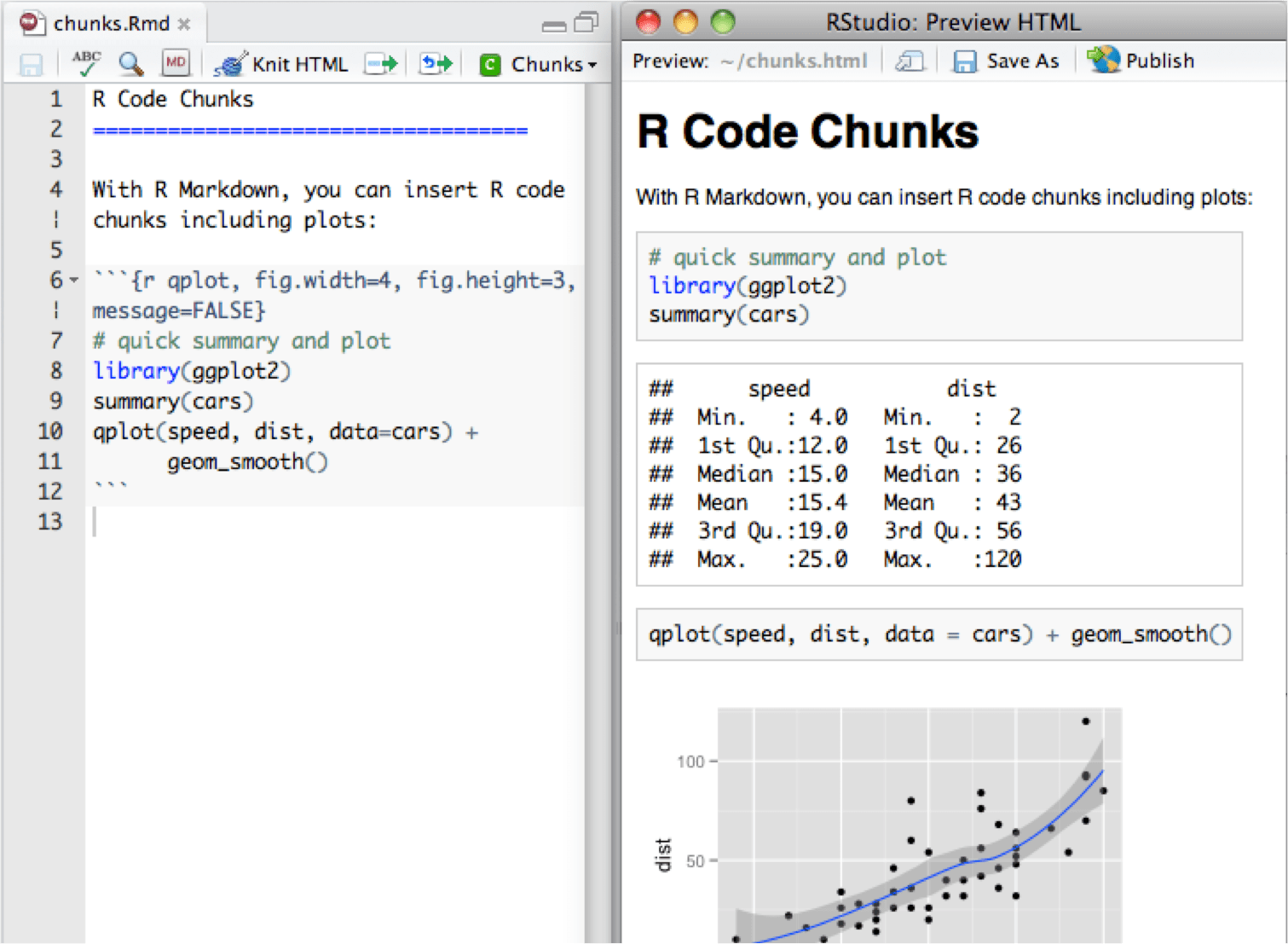
Task: Run the current line with the run arrow
Action: click(x=380, y=63)
